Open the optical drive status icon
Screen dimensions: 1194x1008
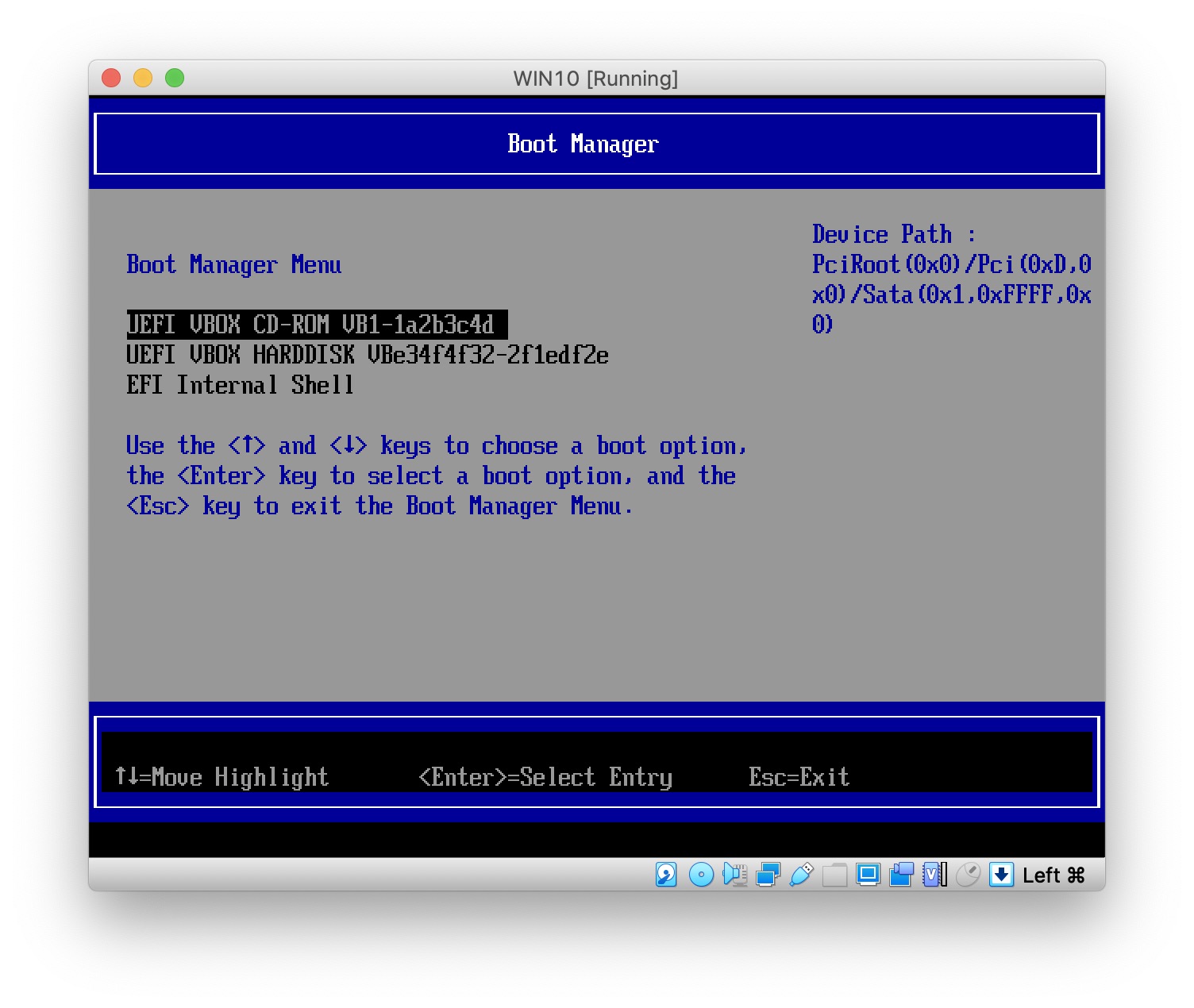701,875
